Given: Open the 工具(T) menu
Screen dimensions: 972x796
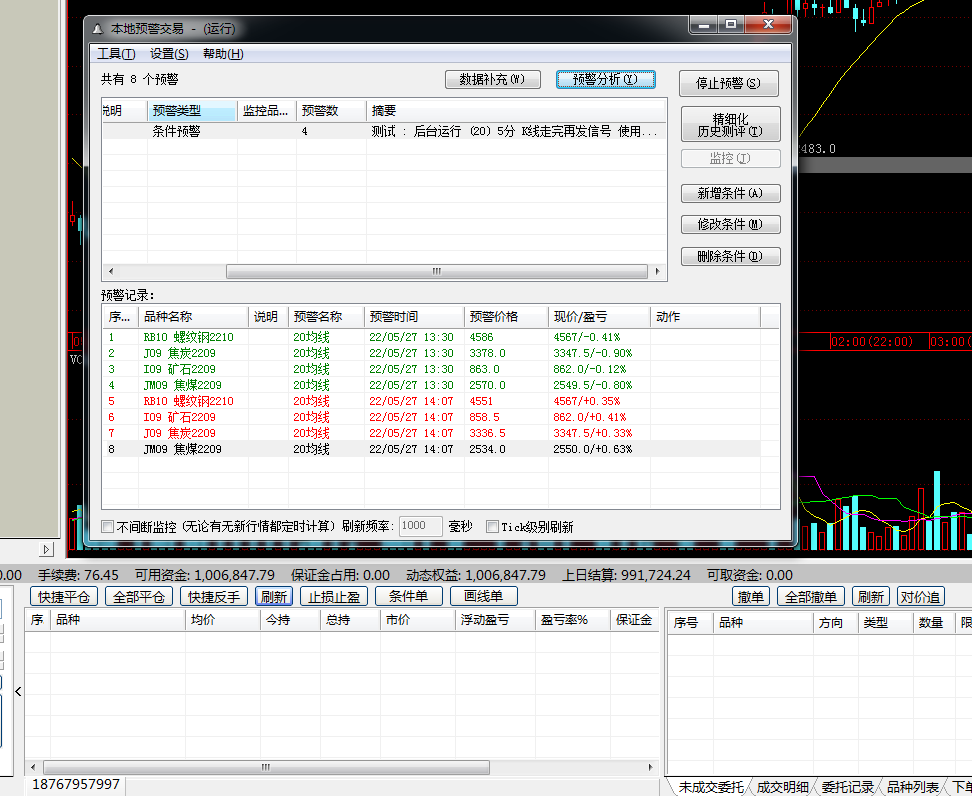Looking at the screenshot, I should click(x=116, y=54).
